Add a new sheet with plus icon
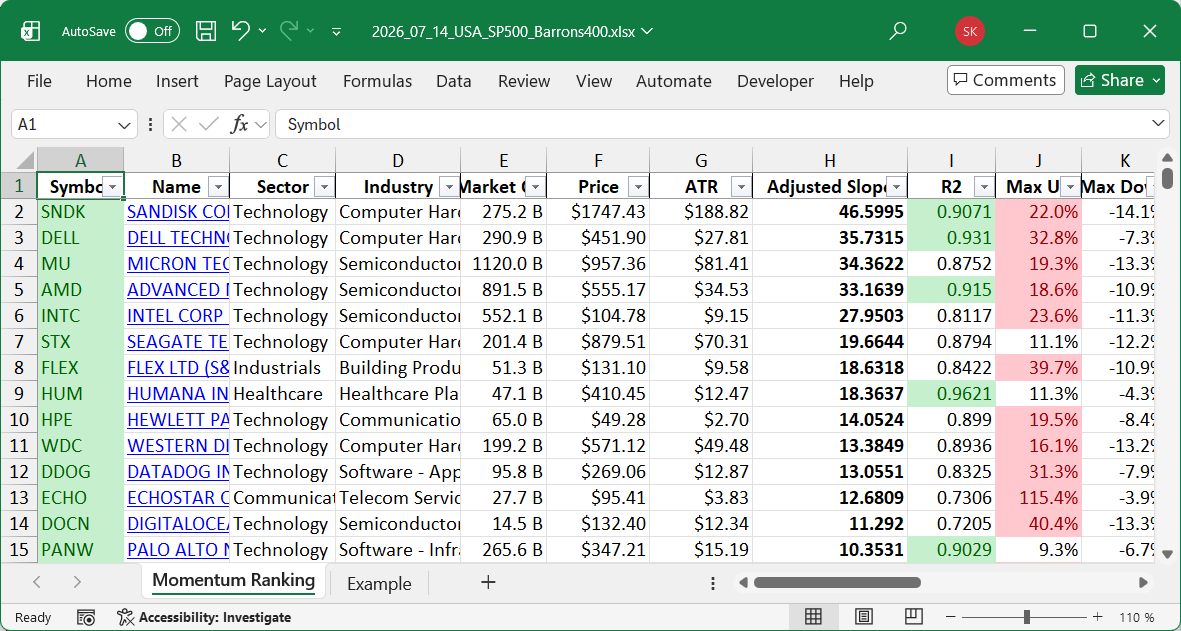The width and height of the screenshot is (1181, 631). click(x=488, y=582)
